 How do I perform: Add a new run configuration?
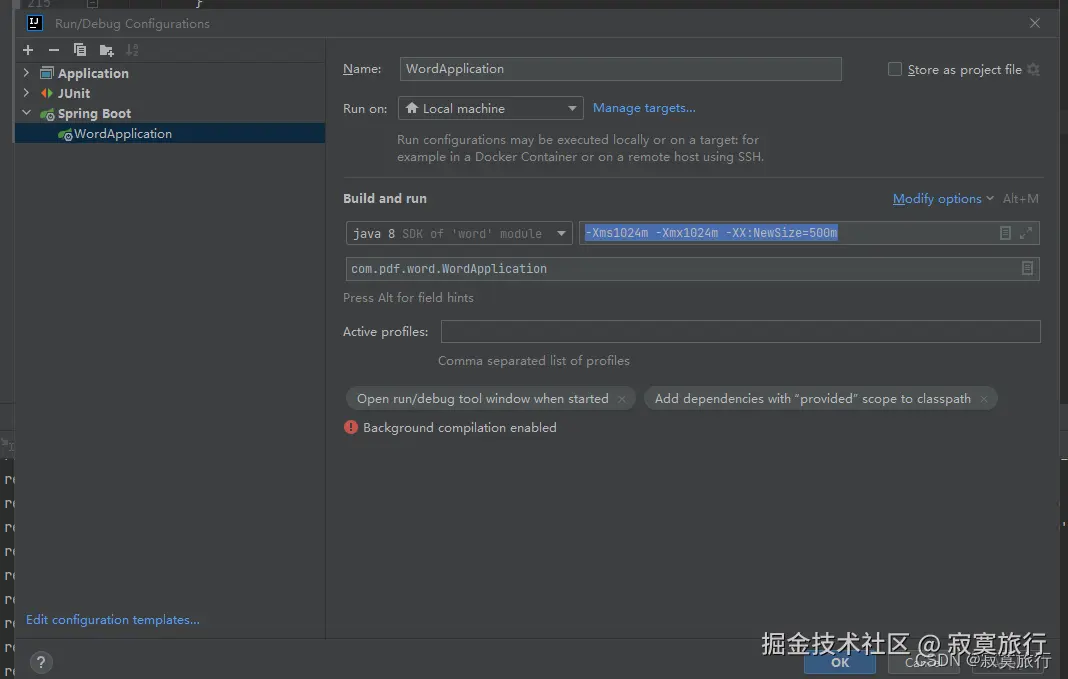point(28,50)
